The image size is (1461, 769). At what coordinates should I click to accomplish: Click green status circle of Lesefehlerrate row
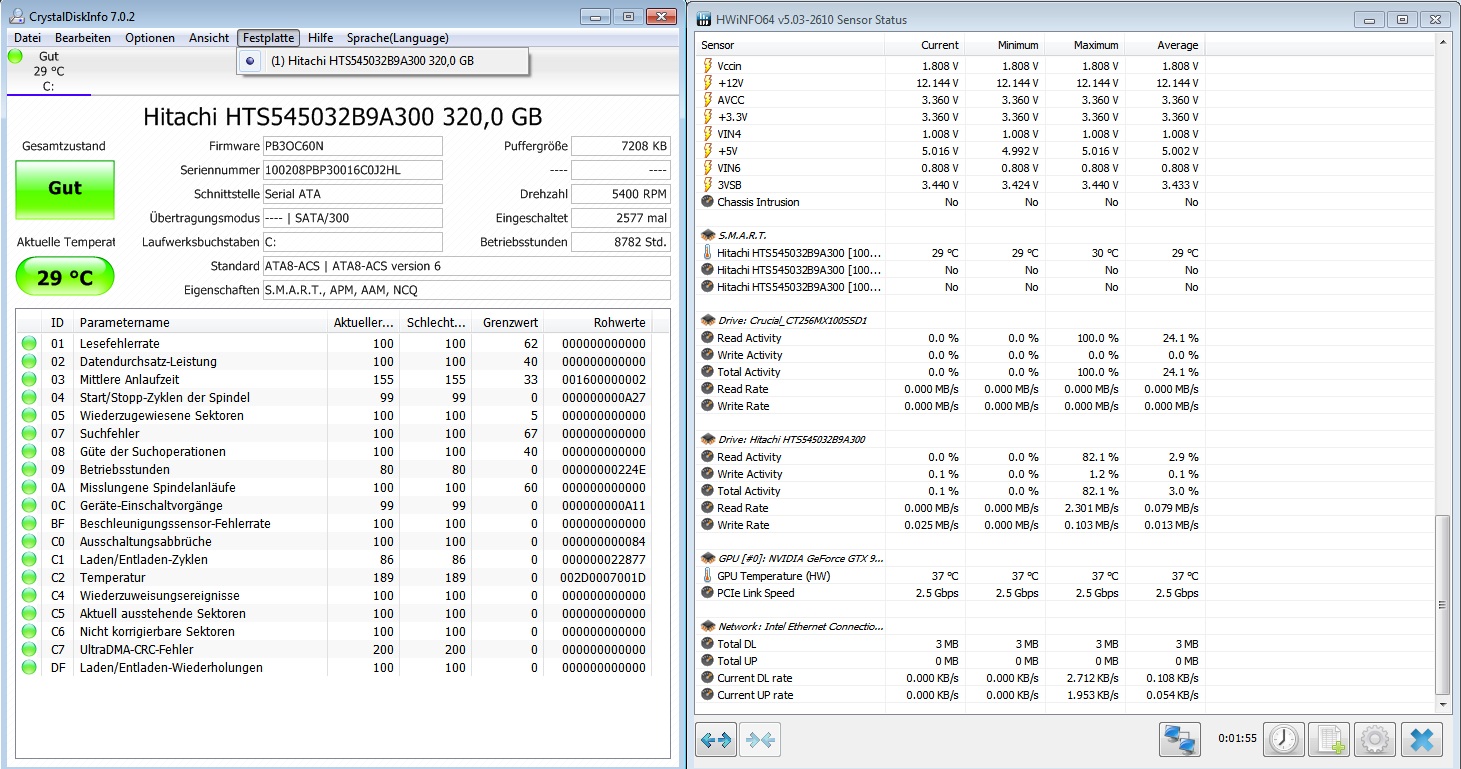pos(28,343)
